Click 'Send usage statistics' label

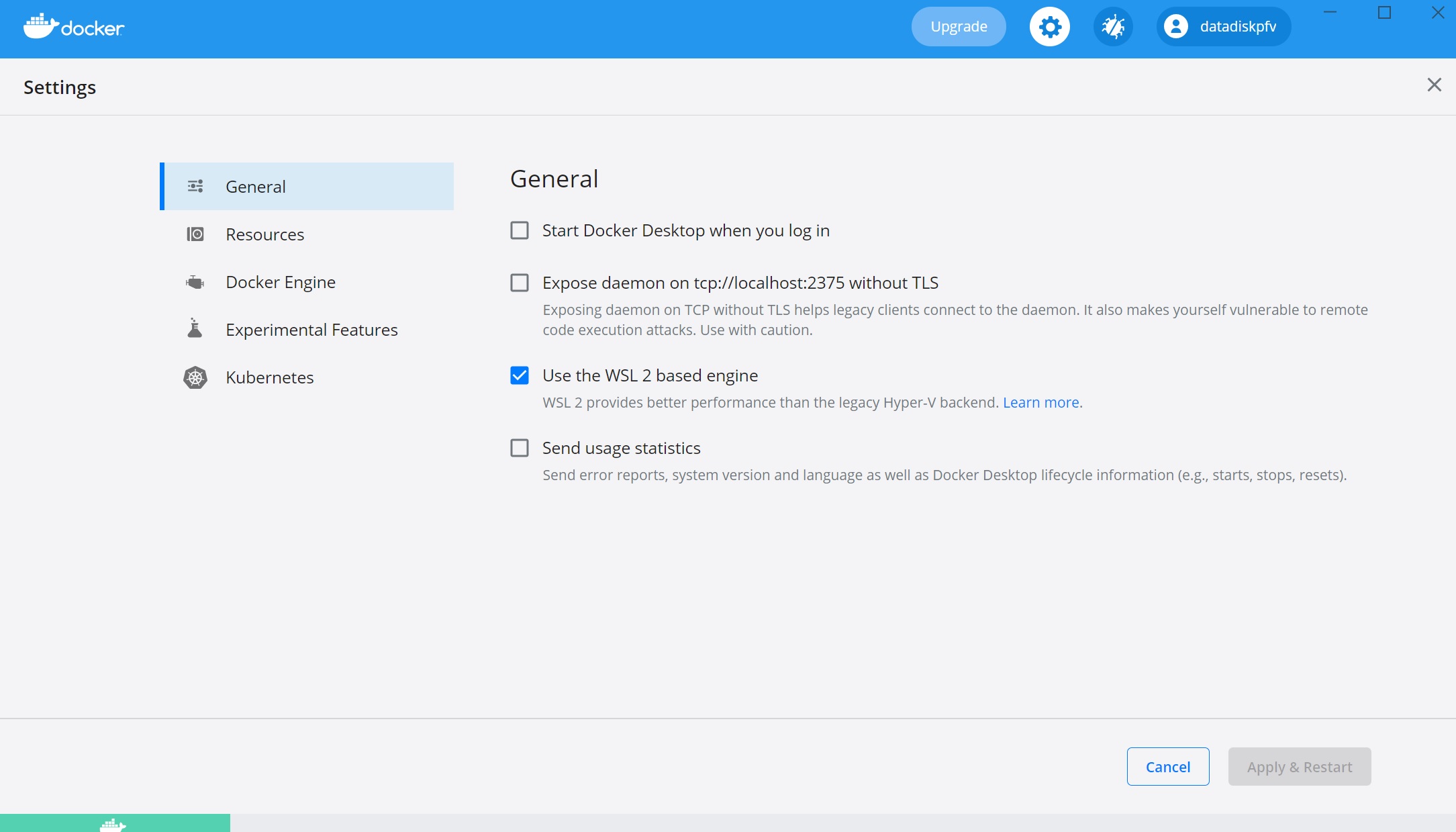click(x=622, y=449)
